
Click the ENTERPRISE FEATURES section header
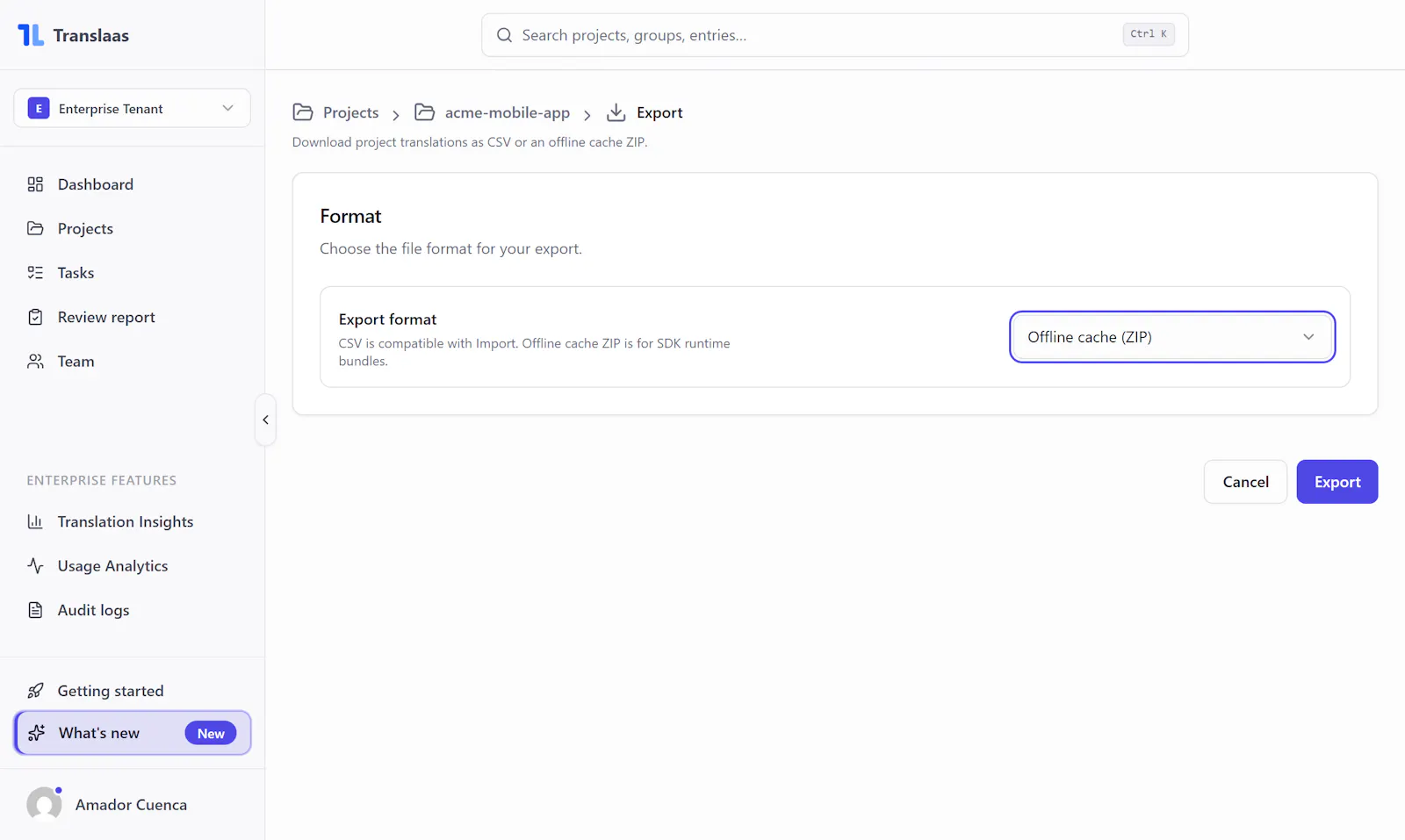(x=102, y=480)
